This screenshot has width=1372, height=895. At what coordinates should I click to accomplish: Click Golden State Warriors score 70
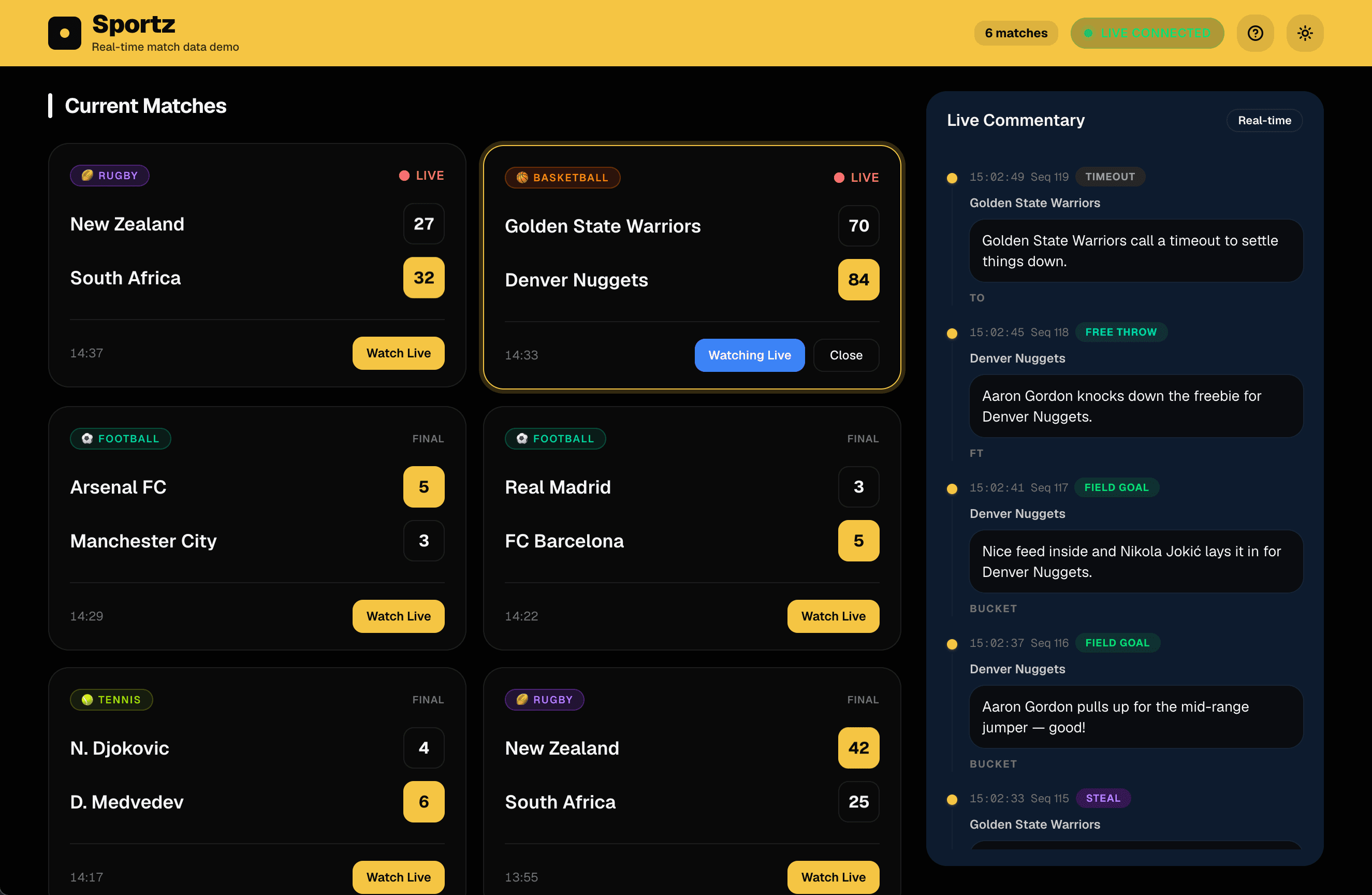(x=858, y=225)
